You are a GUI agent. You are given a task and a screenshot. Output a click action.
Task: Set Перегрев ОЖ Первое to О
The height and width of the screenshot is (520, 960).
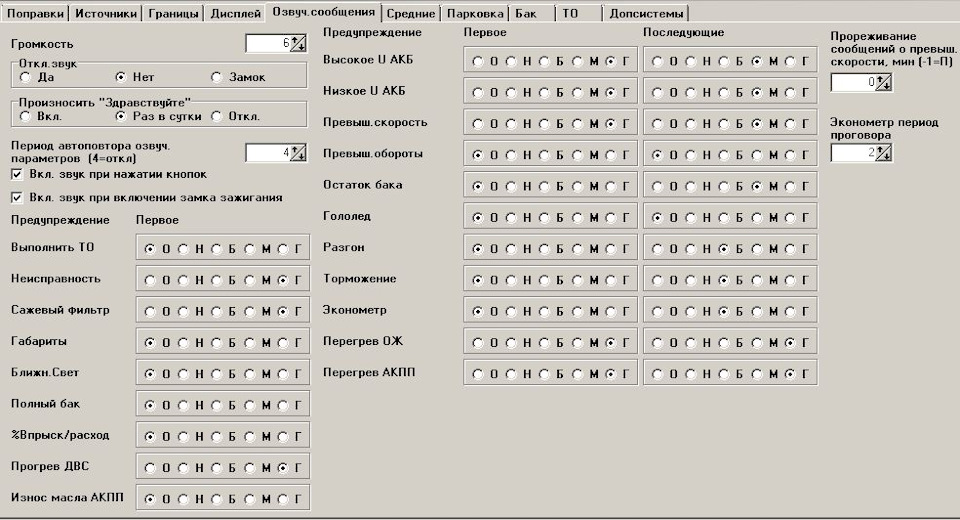[x=485, y=342]
